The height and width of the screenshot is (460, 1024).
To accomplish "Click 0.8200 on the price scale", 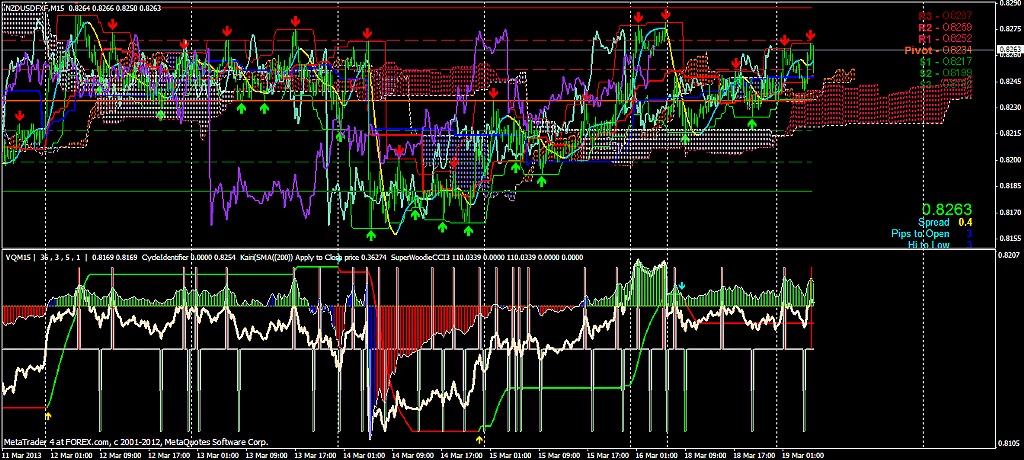I will tap(1010, 159).
